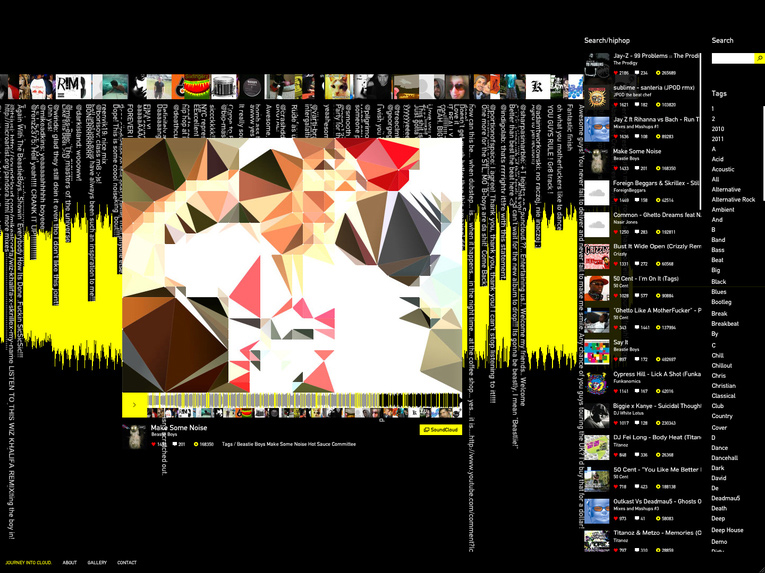The height and width of the screenshot is (573, 765).
Task: Click play count icon for sublime santeria
Action: pos(657,104)
